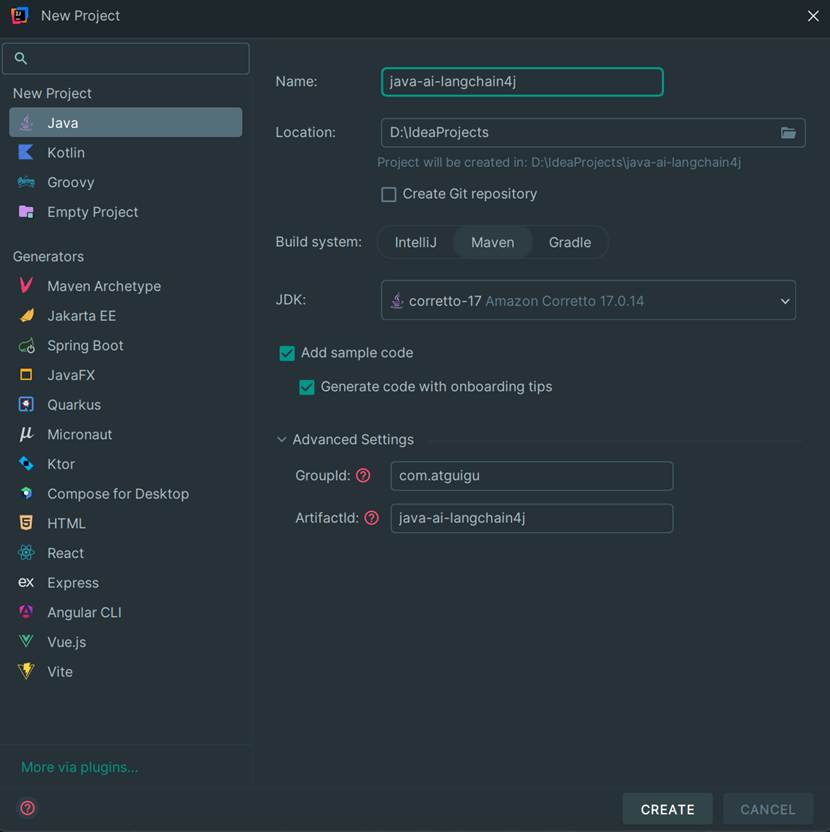Choose the Spring Boot generator icon

[x=27, y=345]
